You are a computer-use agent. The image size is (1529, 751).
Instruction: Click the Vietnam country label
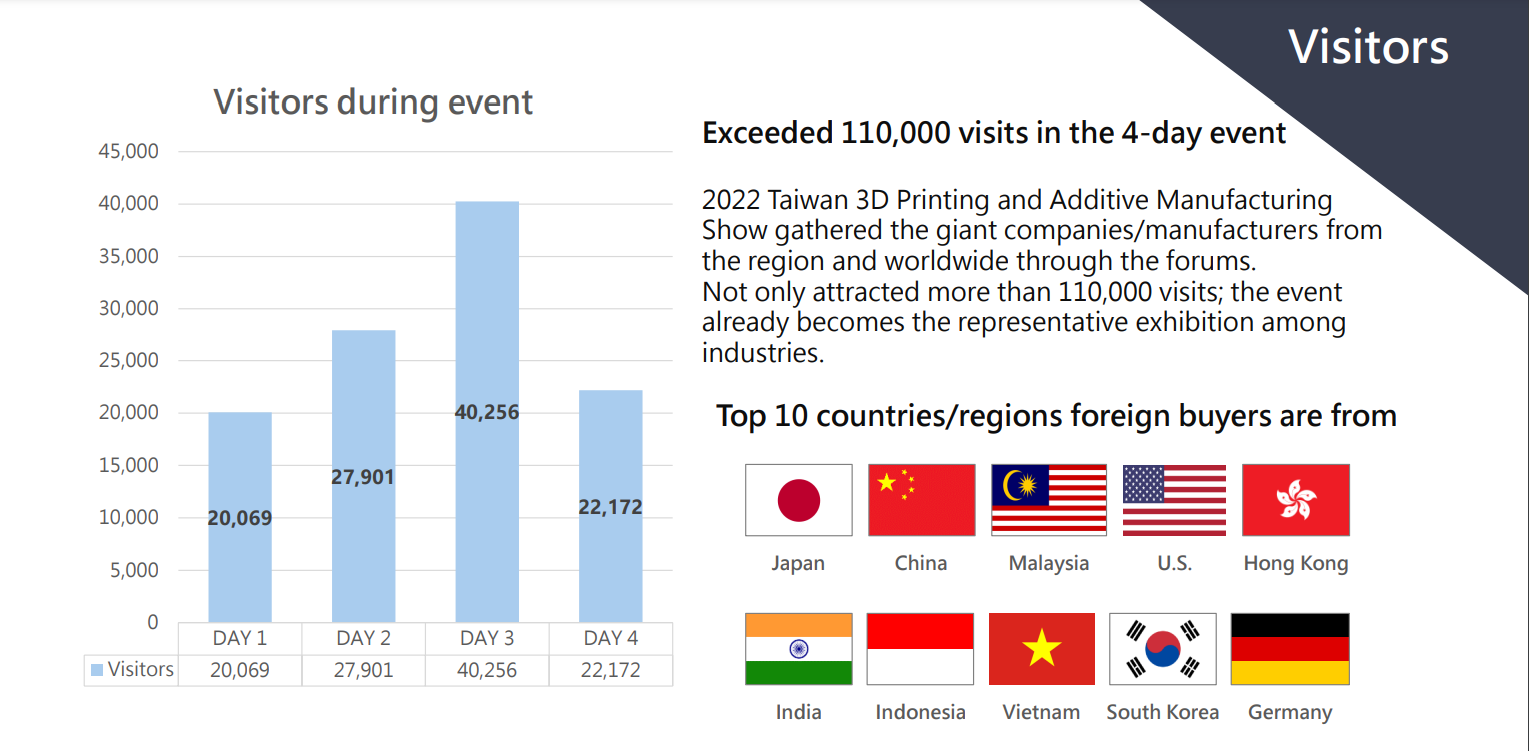tap(1041, 712)
